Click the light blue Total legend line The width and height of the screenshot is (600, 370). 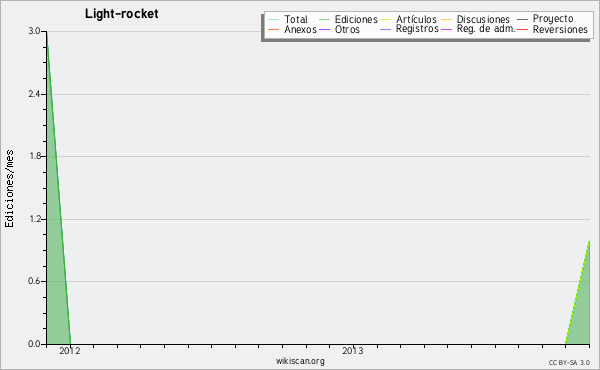273,19
